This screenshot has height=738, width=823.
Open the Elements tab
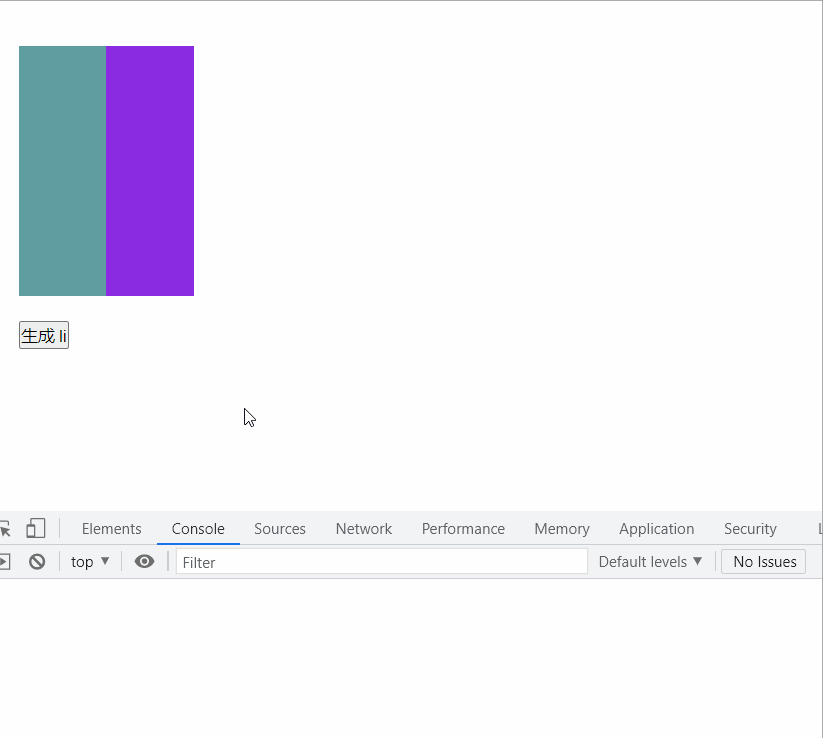(x=111, y=529)
